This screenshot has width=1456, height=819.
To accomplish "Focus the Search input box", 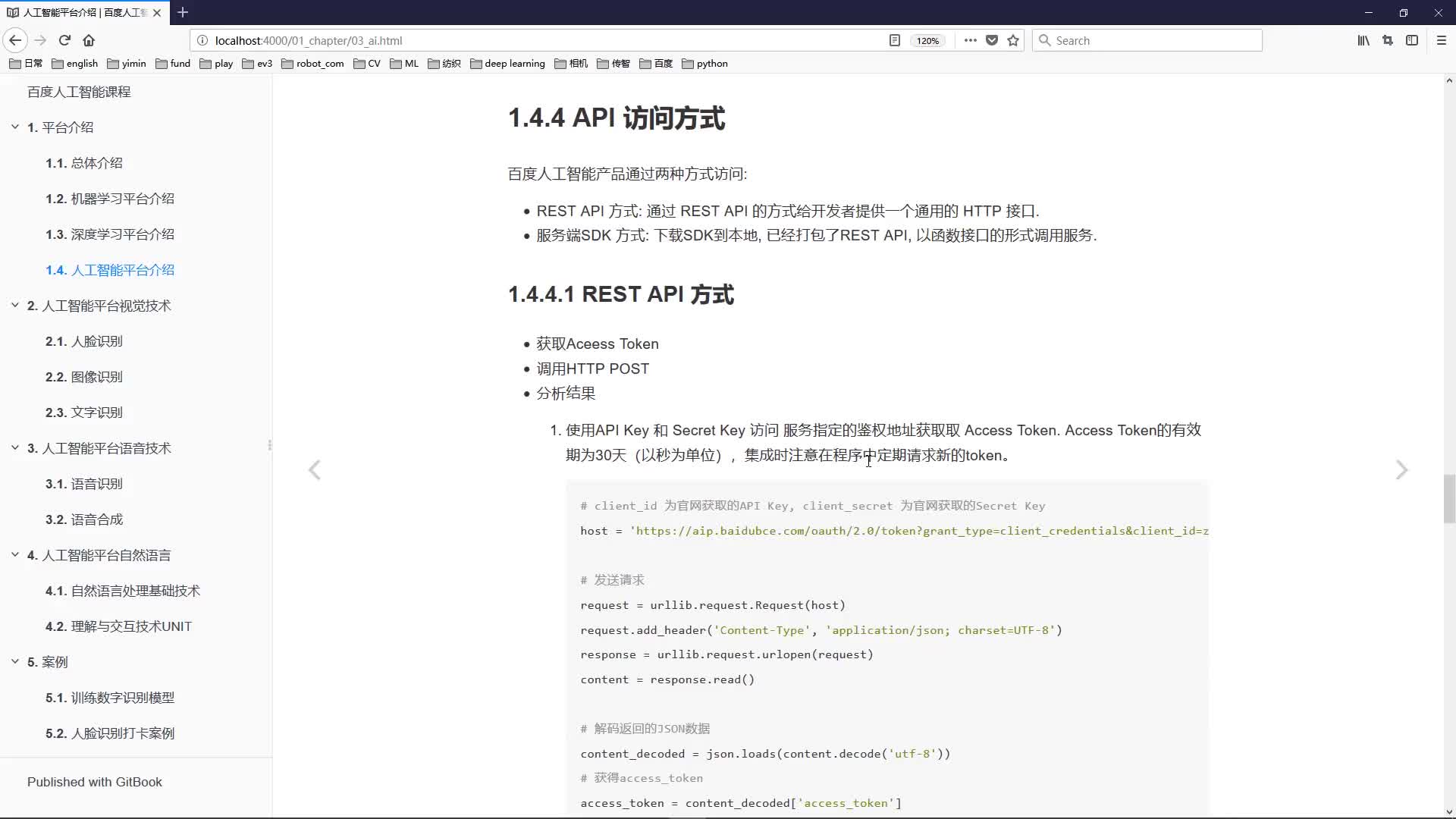I will tap(1147, 40).
